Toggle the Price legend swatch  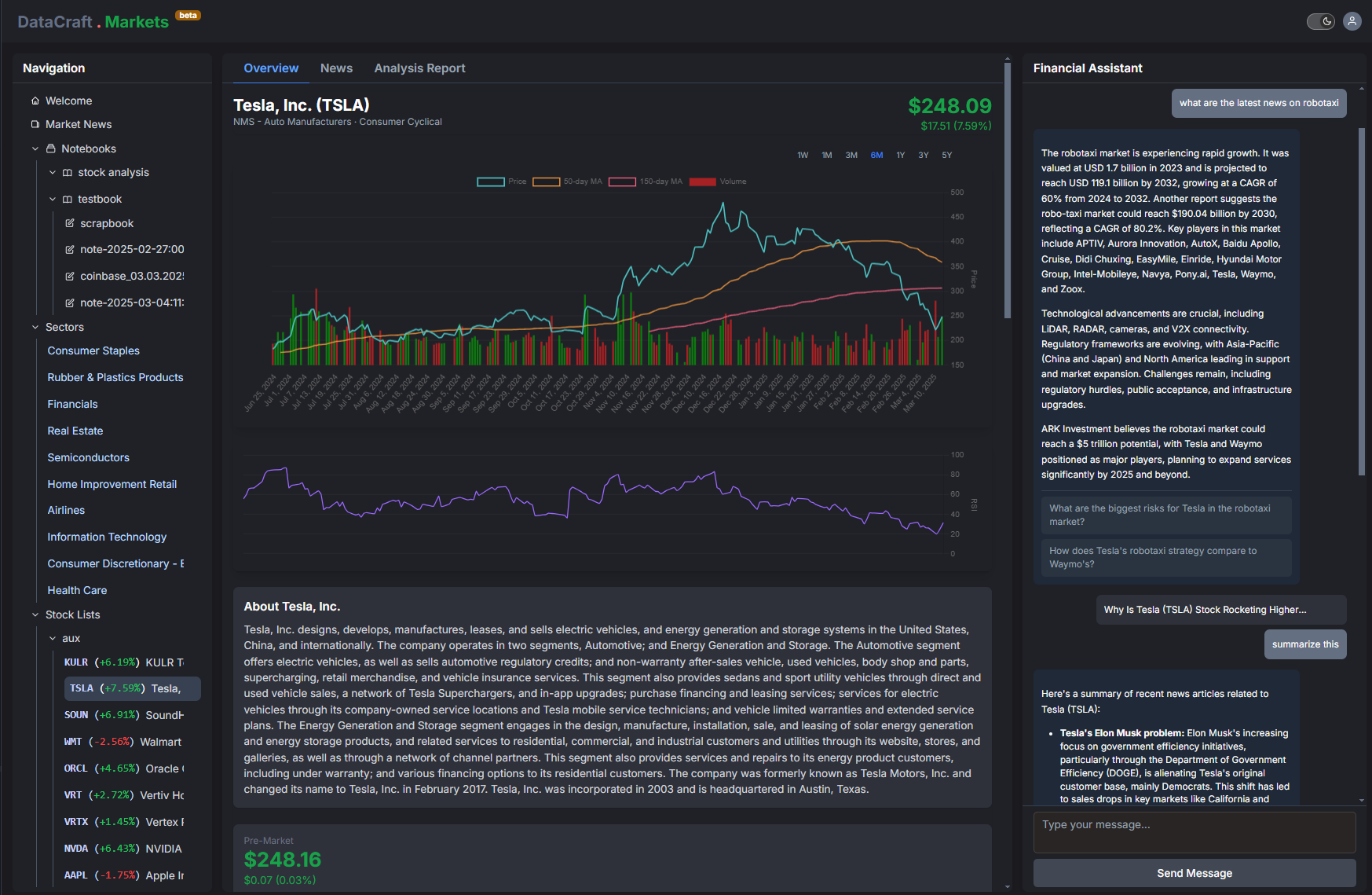point(491,182)
